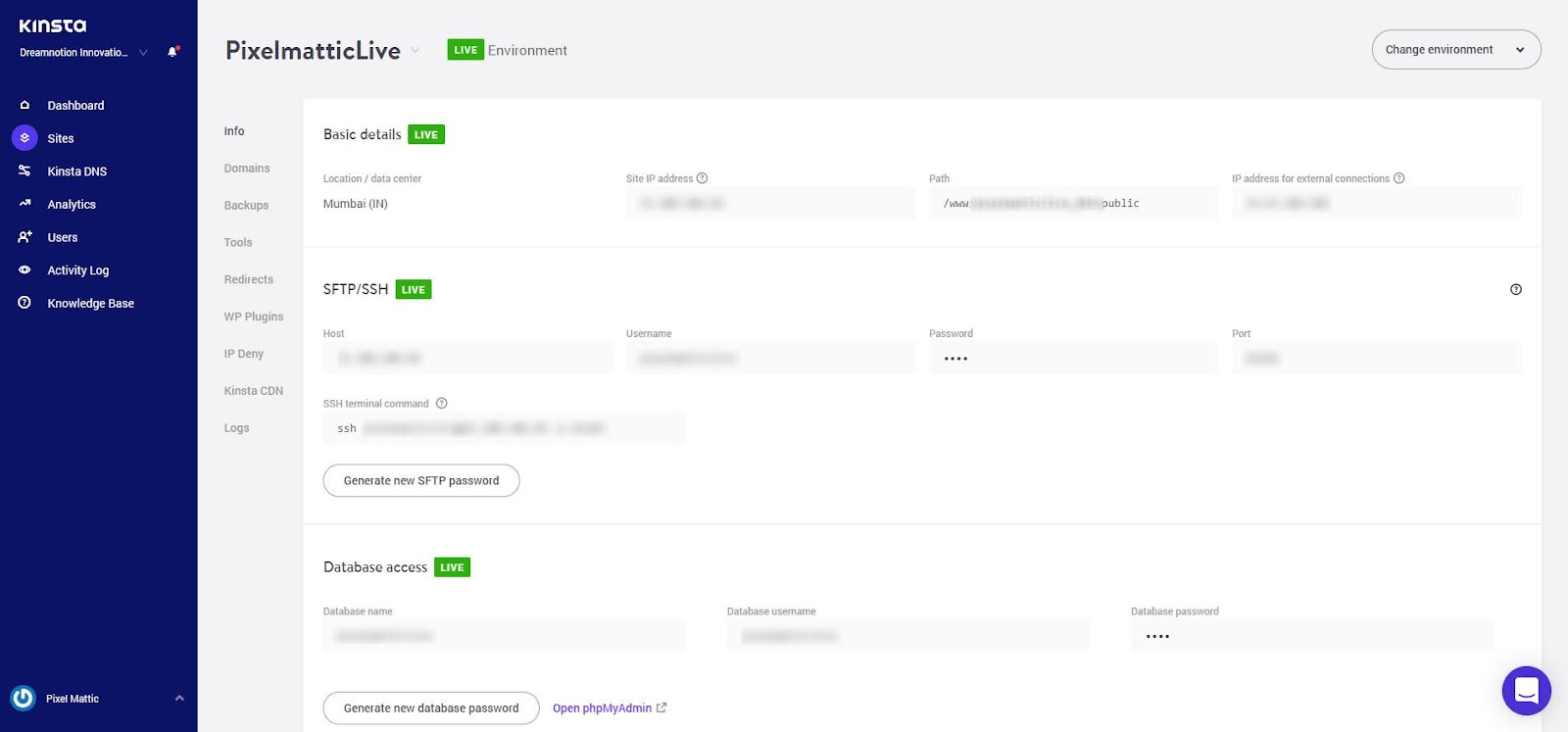The width and height of the screenshot is (1568, 732).
Task: Click the Knowledge Base help icon
Action: (24, 303)
